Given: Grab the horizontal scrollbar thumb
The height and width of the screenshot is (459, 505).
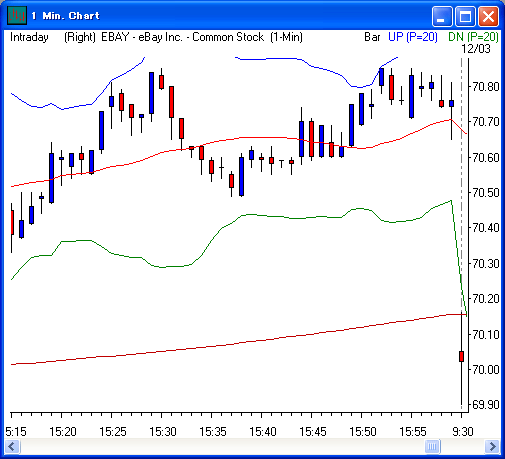Looking at the screenshot, I should pyautogui.click(x=433, y=446).
